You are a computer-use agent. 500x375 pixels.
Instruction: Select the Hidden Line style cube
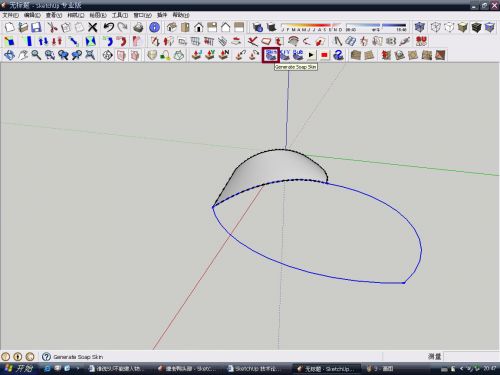[449, 27]
